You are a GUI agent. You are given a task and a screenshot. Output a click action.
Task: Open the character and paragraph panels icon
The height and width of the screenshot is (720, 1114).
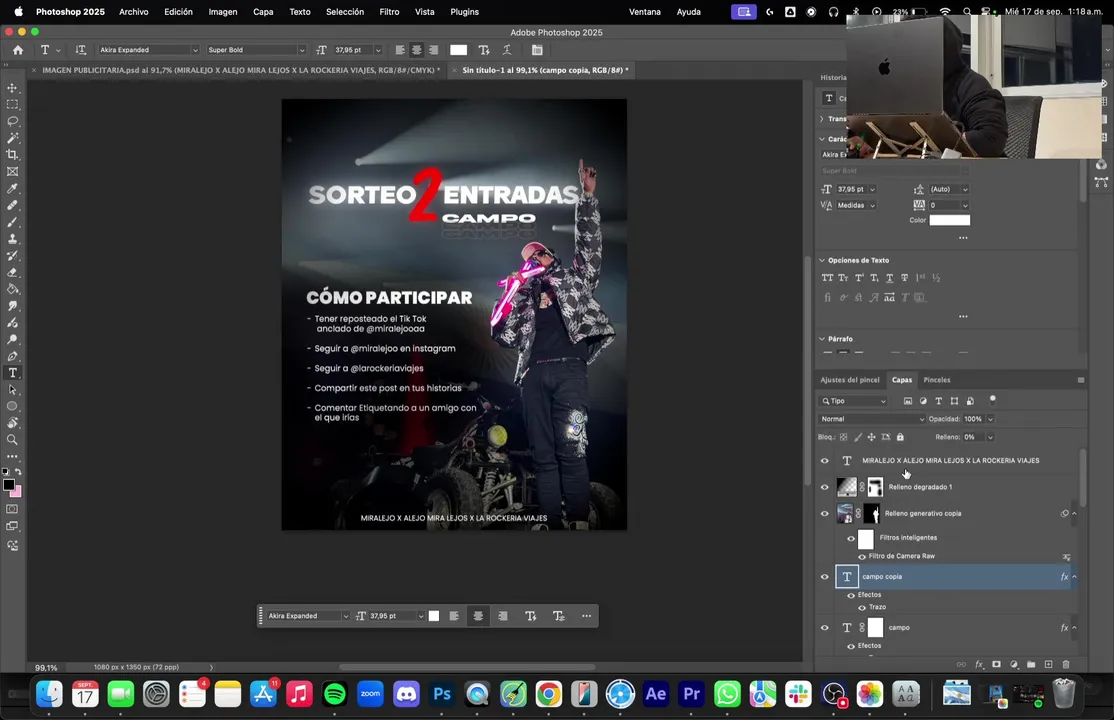point(537,50)
